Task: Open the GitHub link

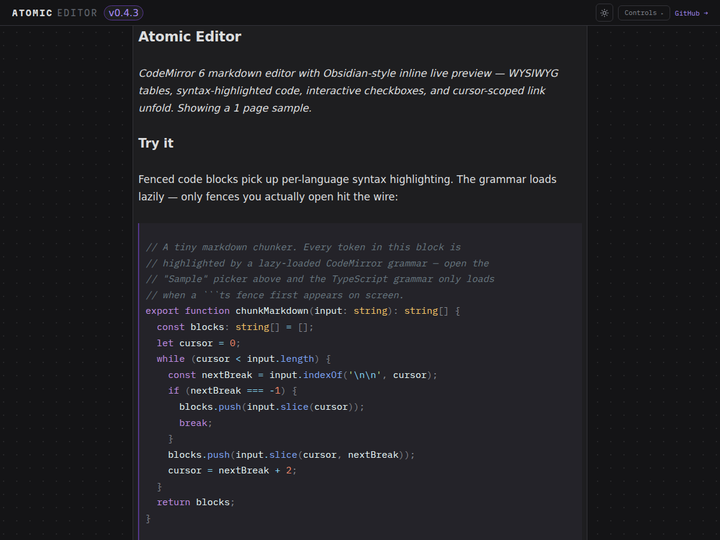Action: [x=691, y=13]
